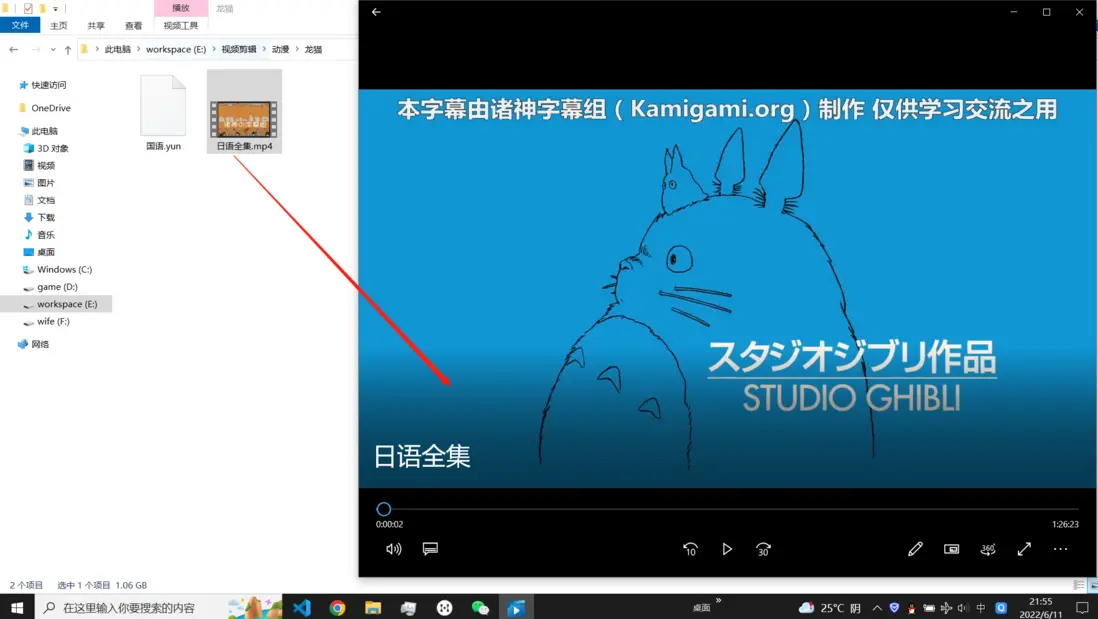The height and width of the screenshot is (619, 1098).
Task: Open WeChat from taskbar
Action: pos(480,608)
